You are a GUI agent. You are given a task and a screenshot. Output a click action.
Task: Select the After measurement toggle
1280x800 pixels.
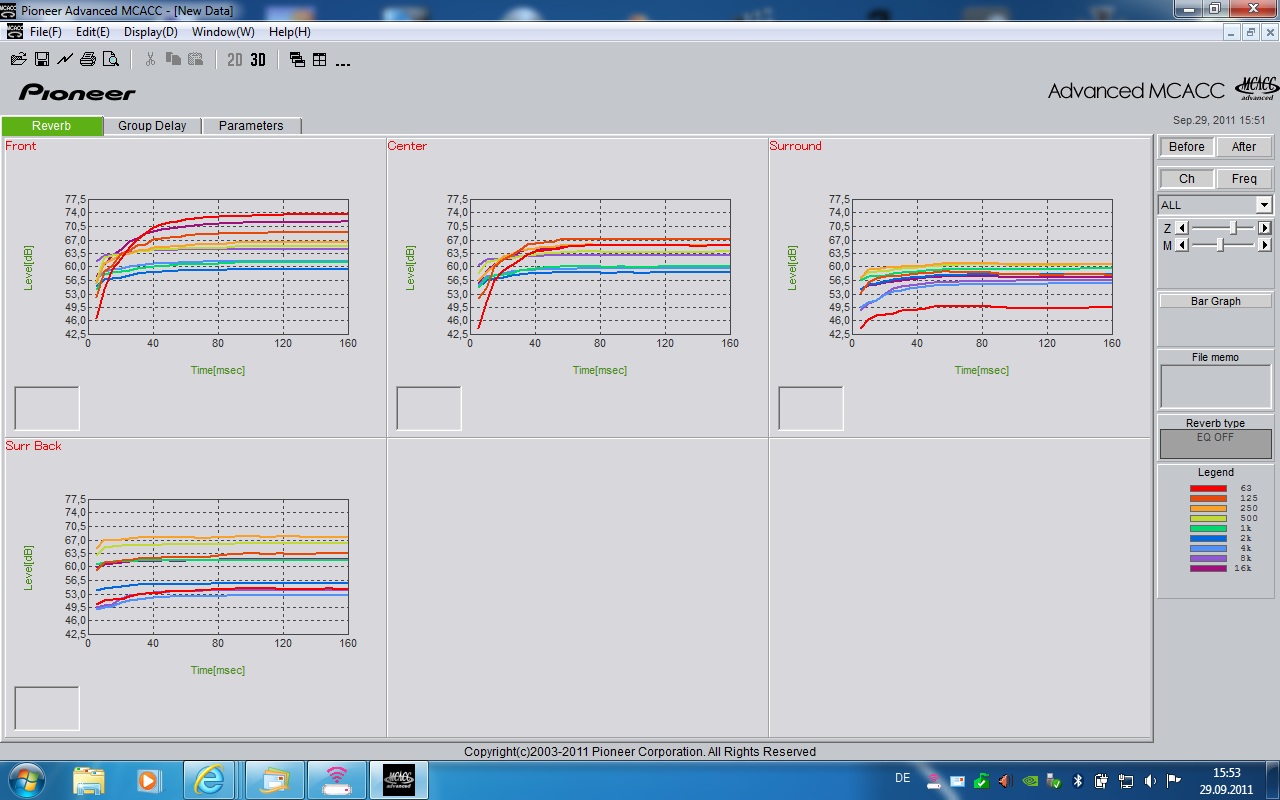pos(1243,147)
